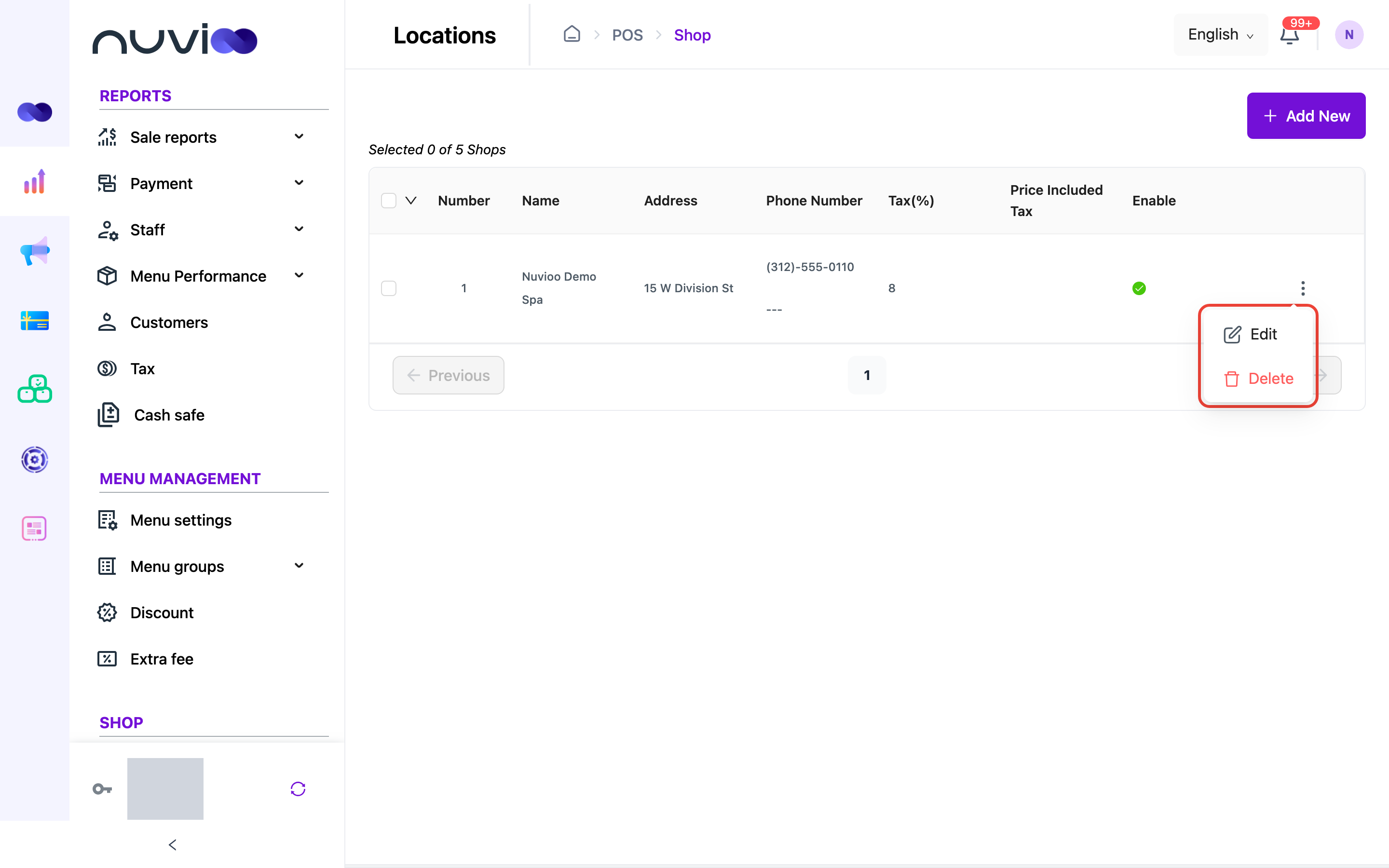Click the Previous page button
The width and height of the screenshot is (1389, 868).
click(448, 375)
